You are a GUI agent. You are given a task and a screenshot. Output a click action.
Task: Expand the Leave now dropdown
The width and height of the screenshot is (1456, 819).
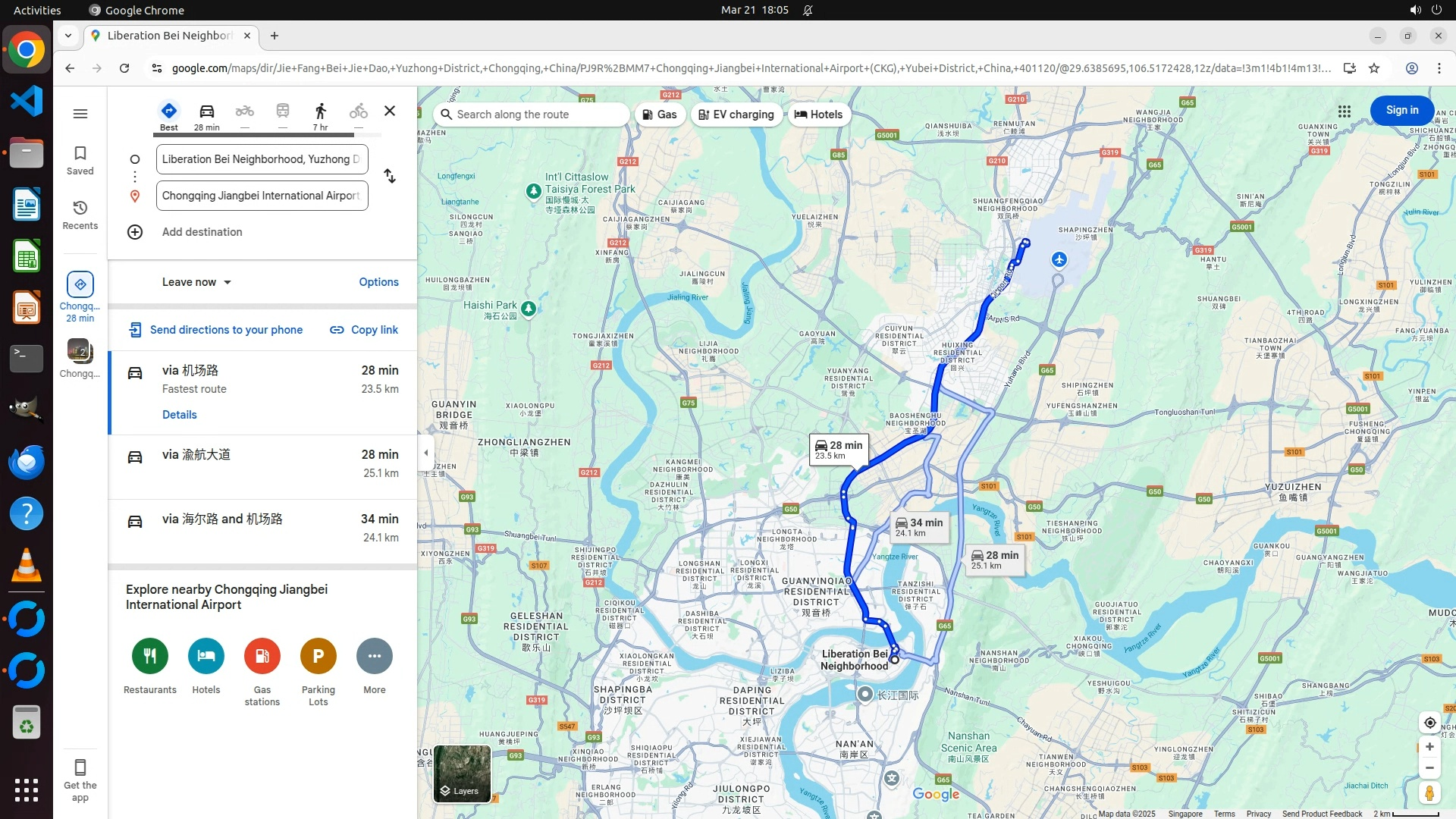pyautogui.click(x=196, y=282)
